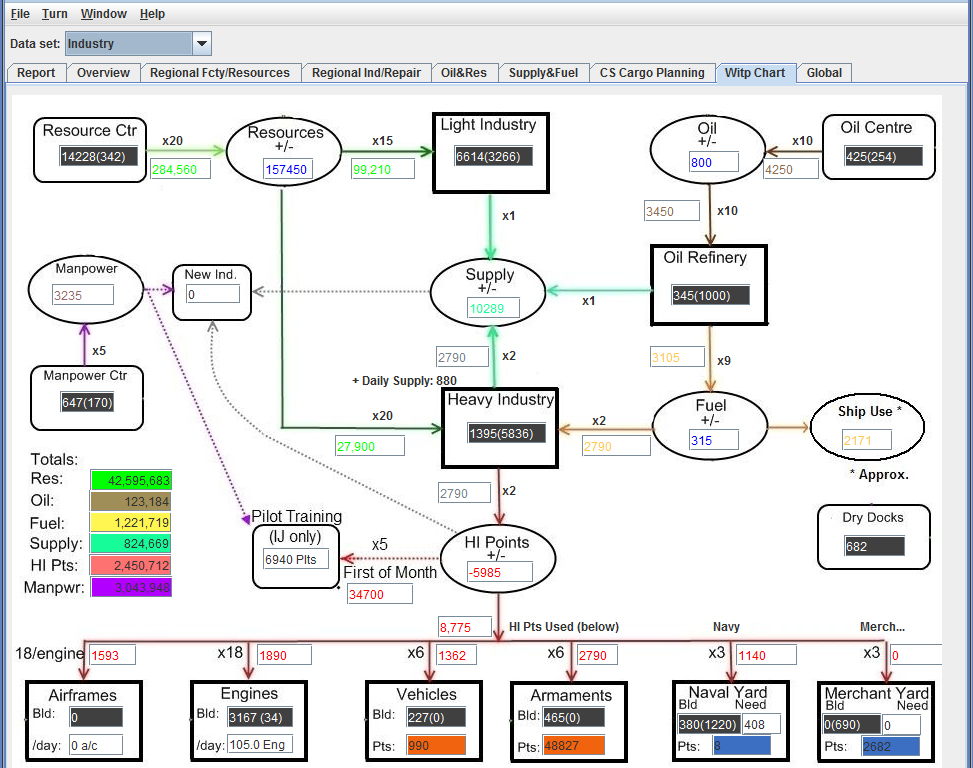Click the Navy 1140 HI field

coord(766,655)
